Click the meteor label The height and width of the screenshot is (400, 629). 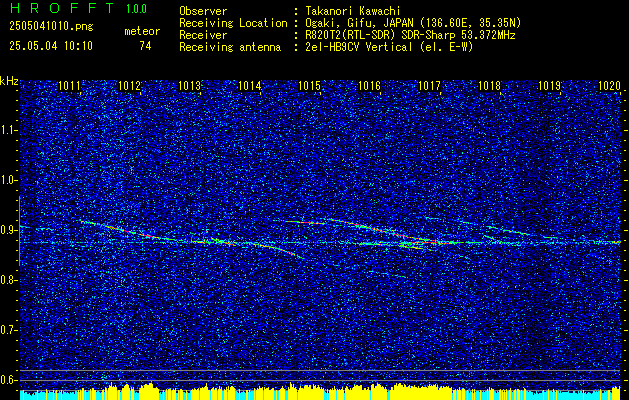pyautogui.click(x=142, y=31)
